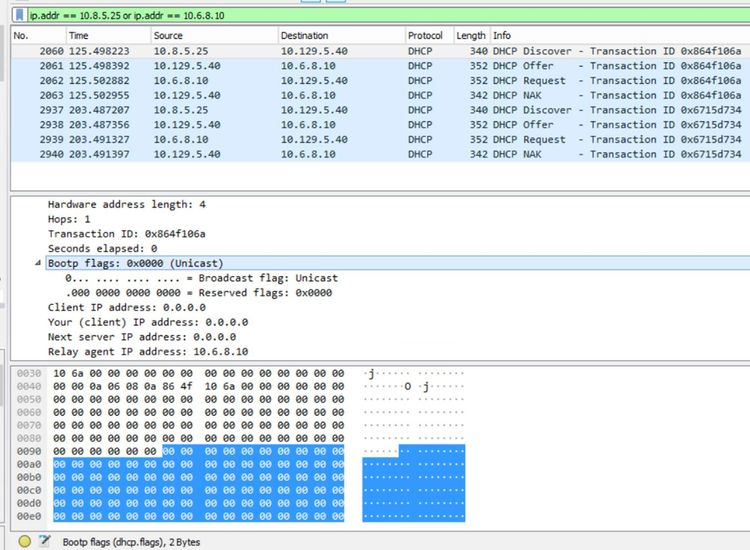Select the Relay agent IP address field
Image resolution: width=750 pixels, height=550 pixels.
pos(148,352)
